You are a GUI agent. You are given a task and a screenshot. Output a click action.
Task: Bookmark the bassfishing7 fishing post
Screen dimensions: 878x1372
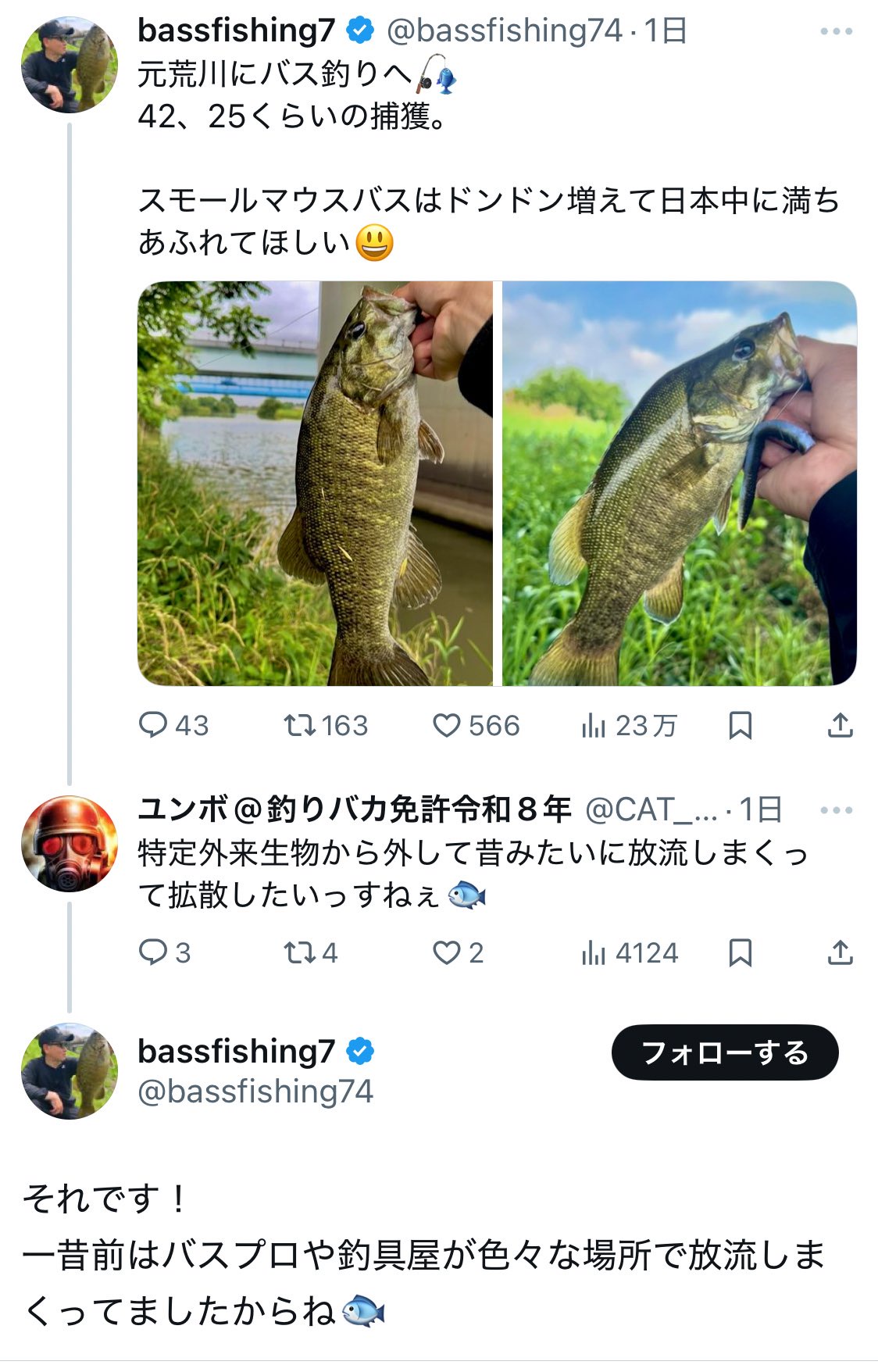click(740, 726)
